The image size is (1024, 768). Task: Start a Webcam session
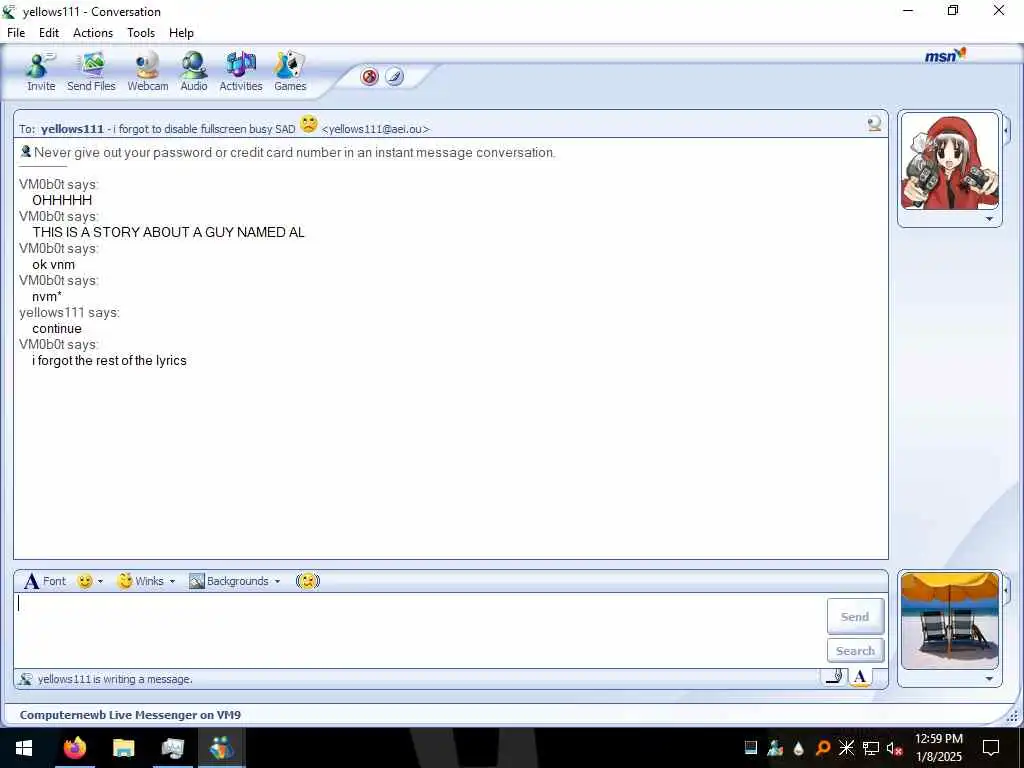[x=148, y=71]
